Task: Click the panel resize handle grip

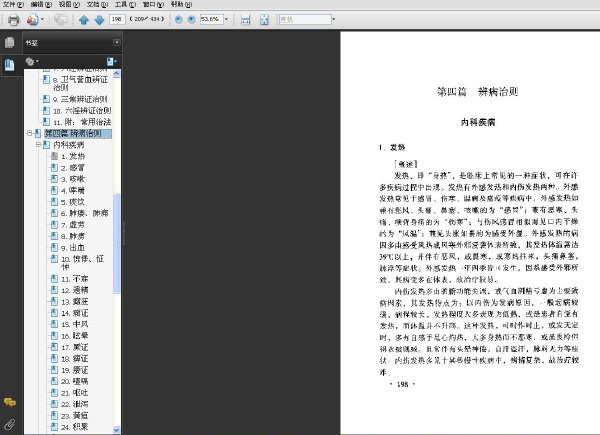Action: [x=123, y=233]
